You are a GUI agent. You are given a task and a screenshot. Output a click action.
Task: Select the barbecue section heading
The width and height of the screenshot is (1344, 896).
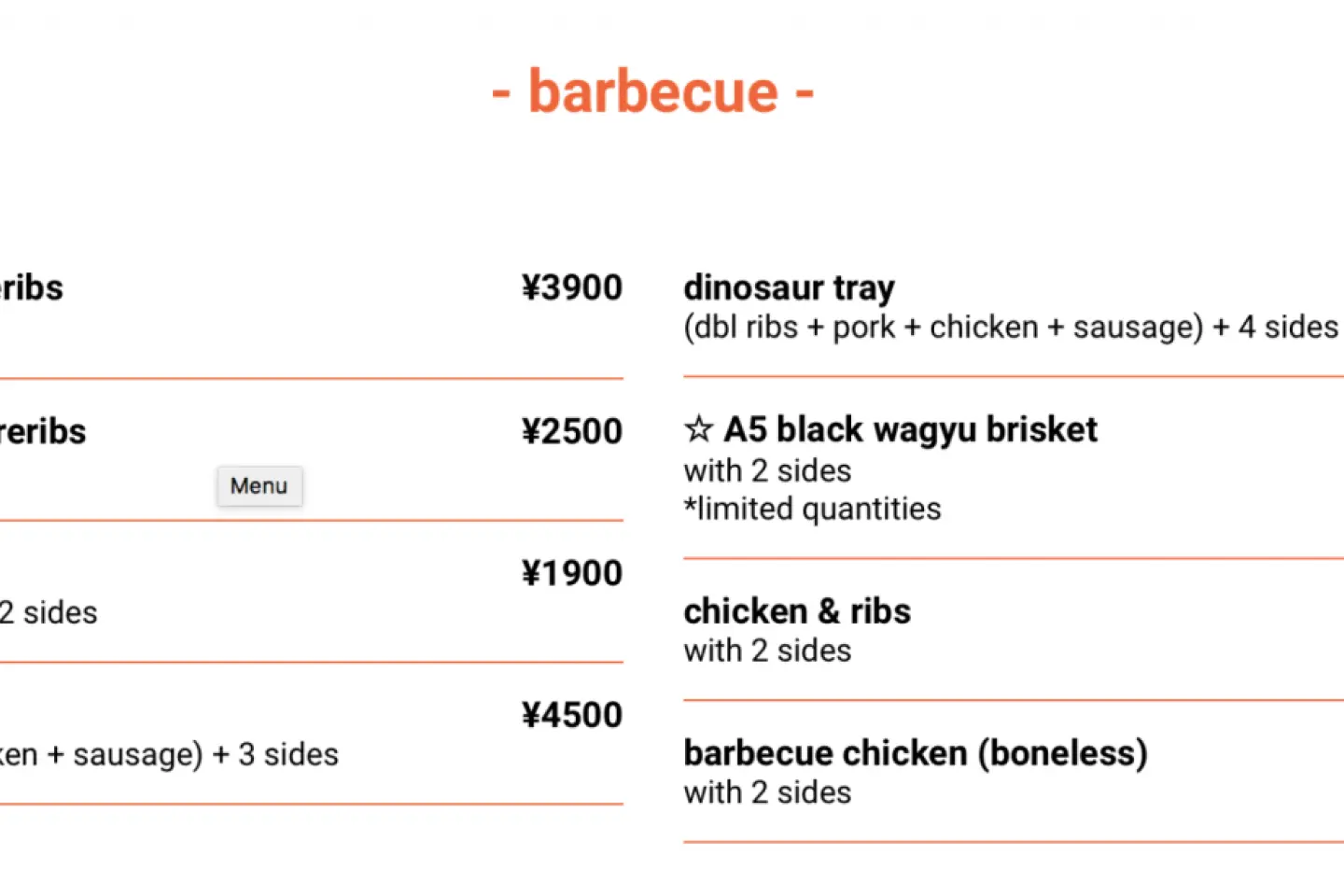pyautogui.click(x=653, y=91)
